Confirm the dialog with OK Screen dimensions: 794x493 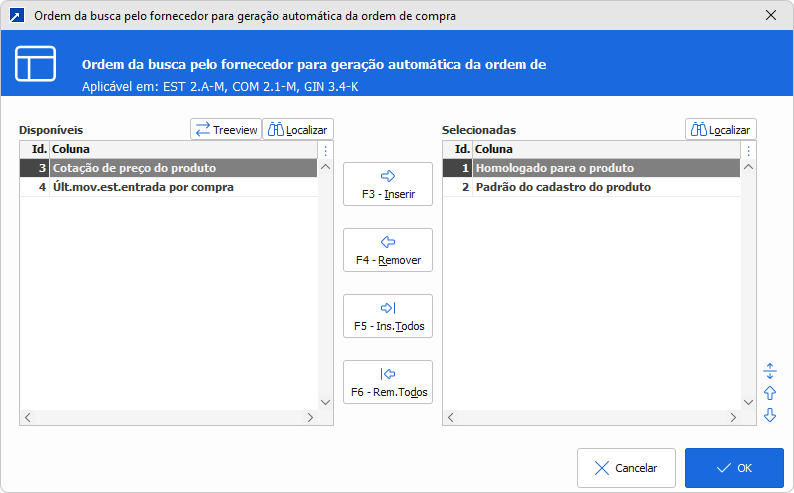pos(734,468)
